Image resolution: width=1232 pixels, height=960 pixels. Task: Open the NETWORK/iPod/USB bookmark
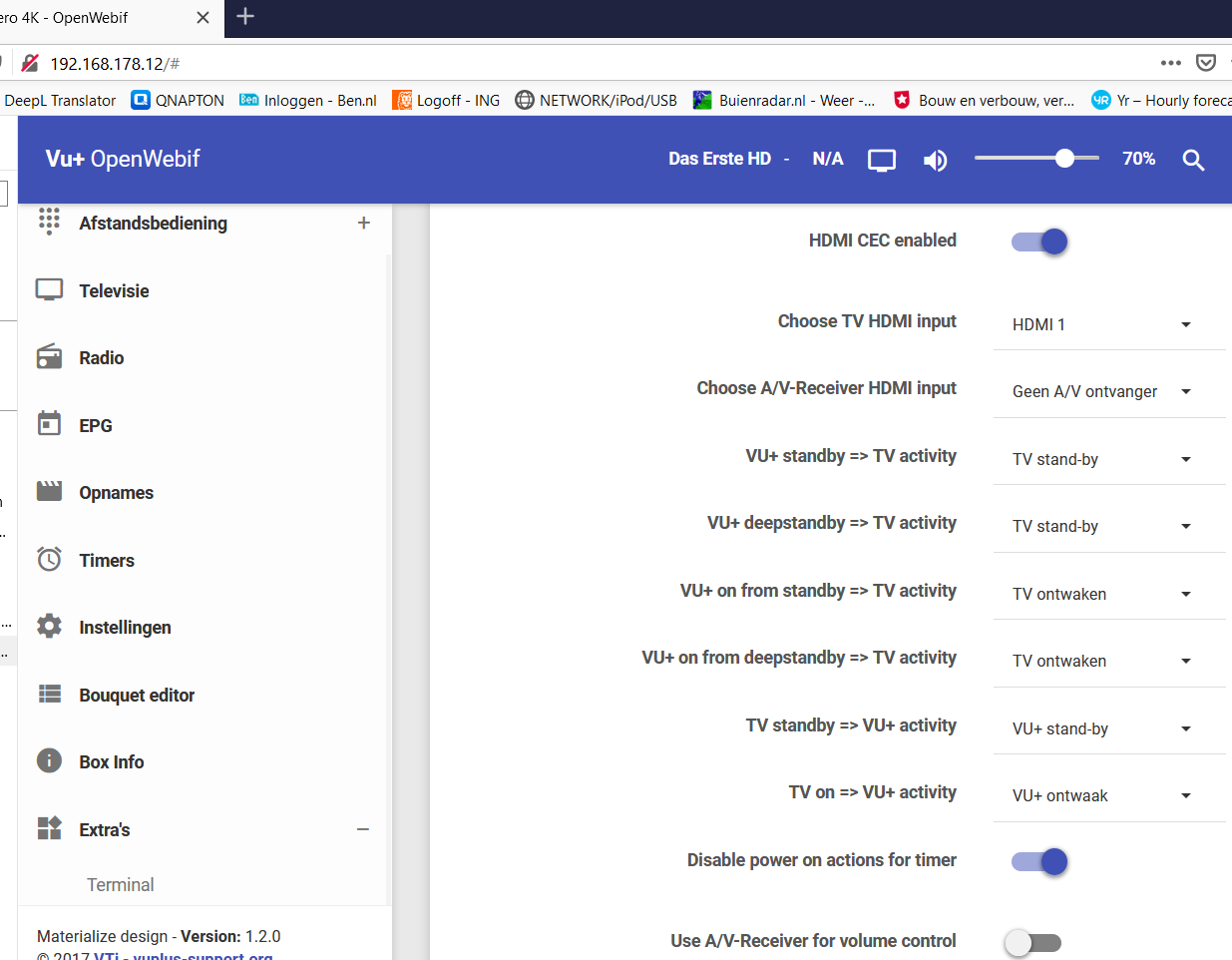click(x=596, y=100)
